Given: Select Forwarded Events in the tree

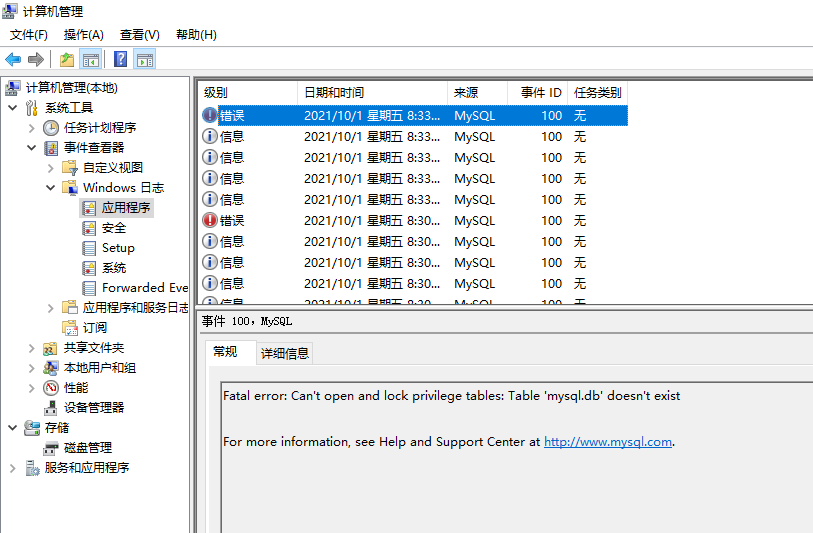Looking at the screenshot, I should [145, 288].
